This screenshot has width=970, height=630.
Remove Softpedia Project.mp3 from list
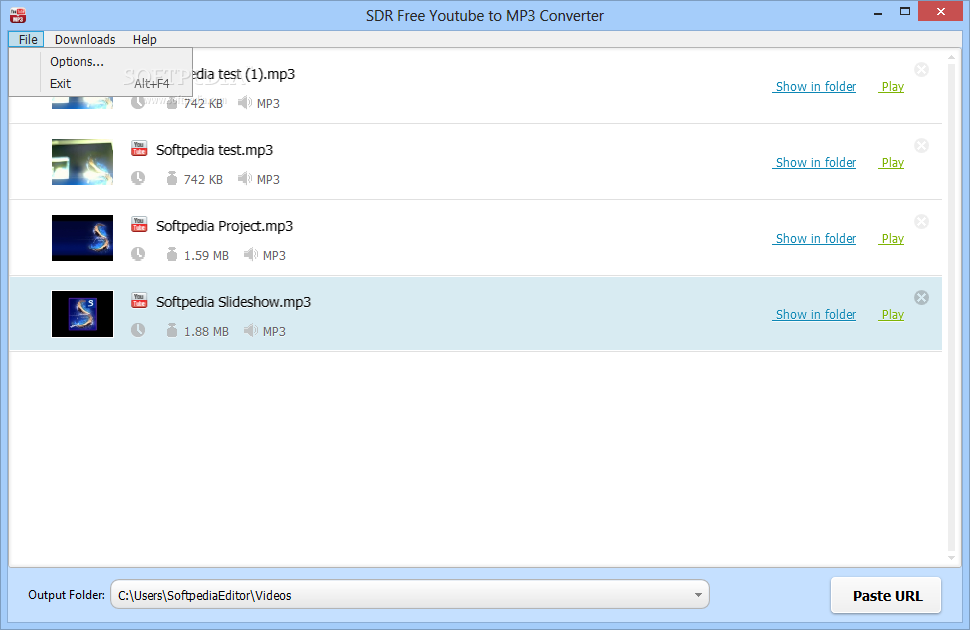[921, 222]
